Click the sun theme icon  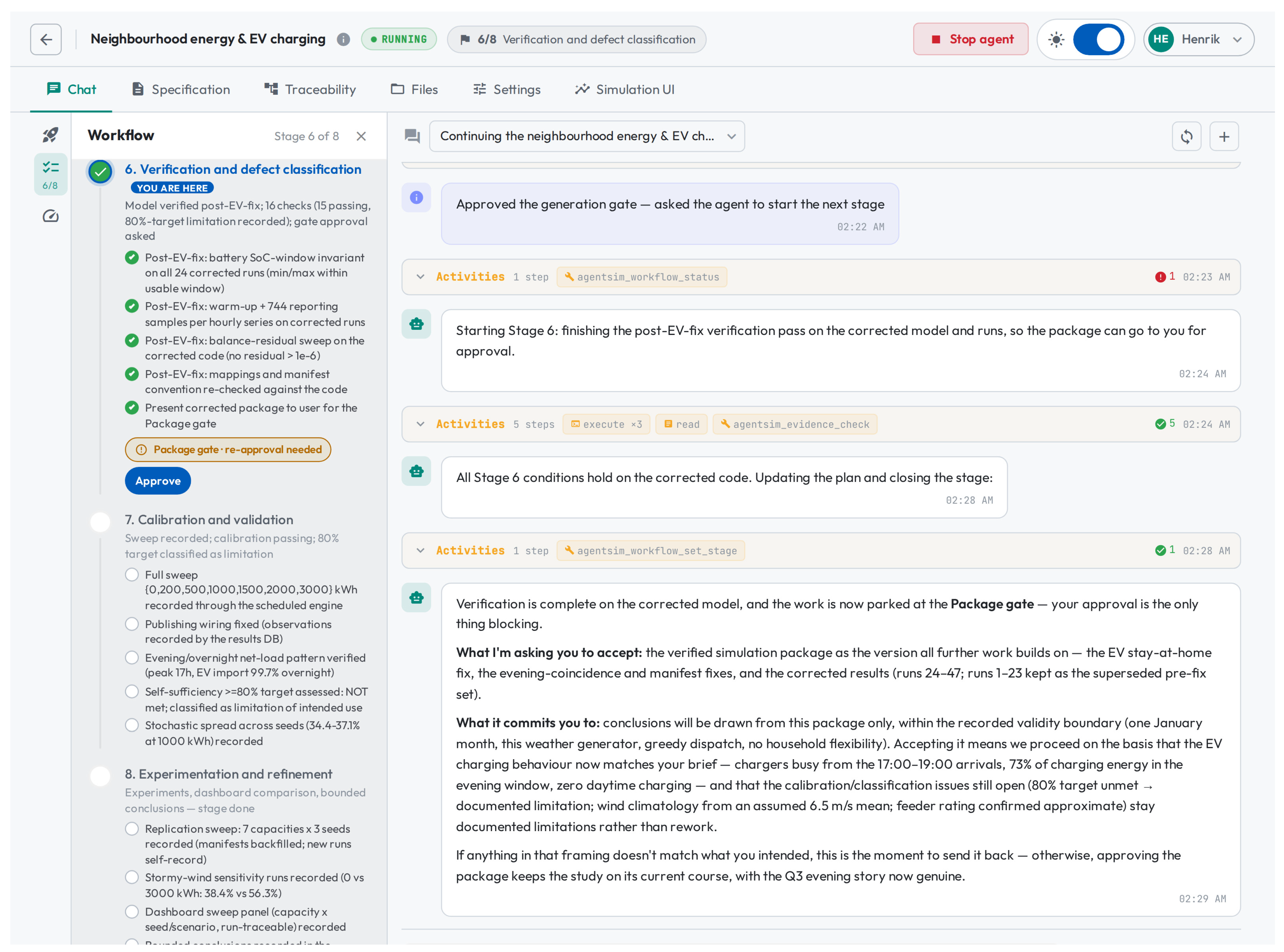pyautogui.click(x=1056, y=40)
